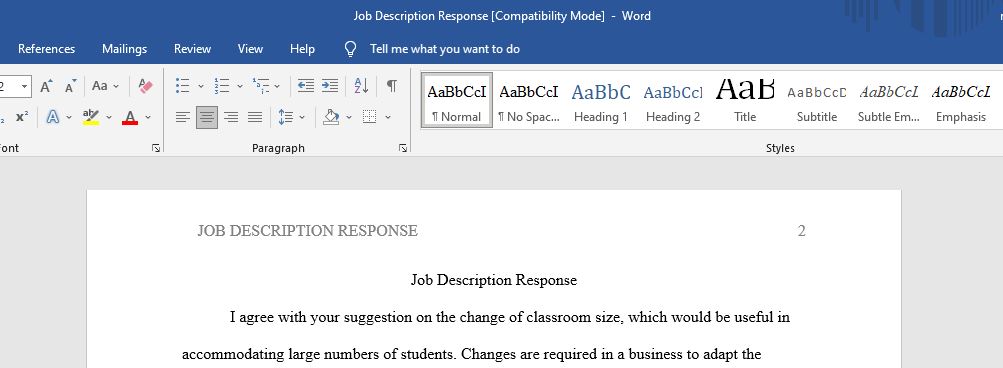Click the Tell me lightbulb icon

(351, 49)
